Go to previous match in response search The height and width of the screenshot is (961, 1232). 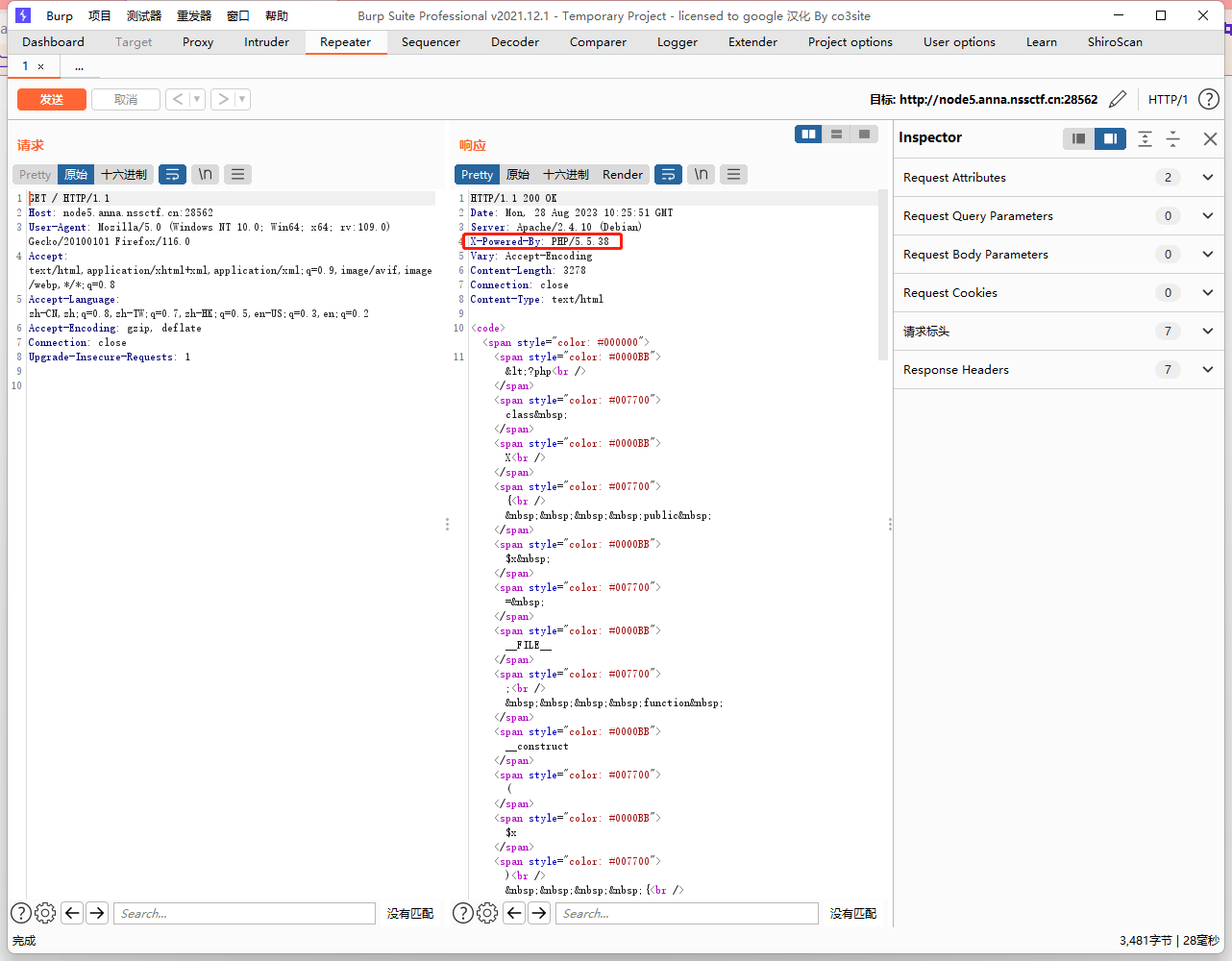point(514,913)
